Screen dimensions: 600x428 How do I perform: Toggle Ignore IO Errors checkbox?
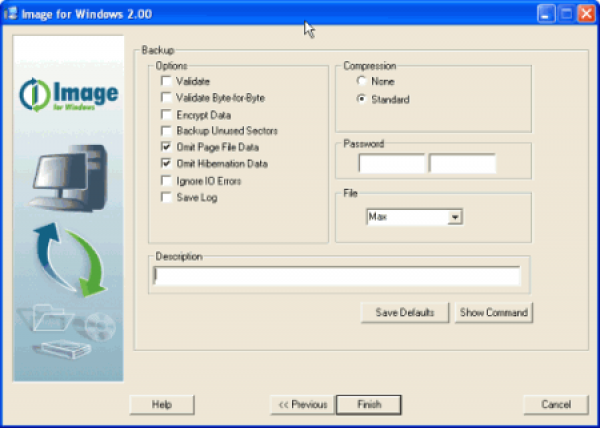pyautogui.click(x=166, y=181)
